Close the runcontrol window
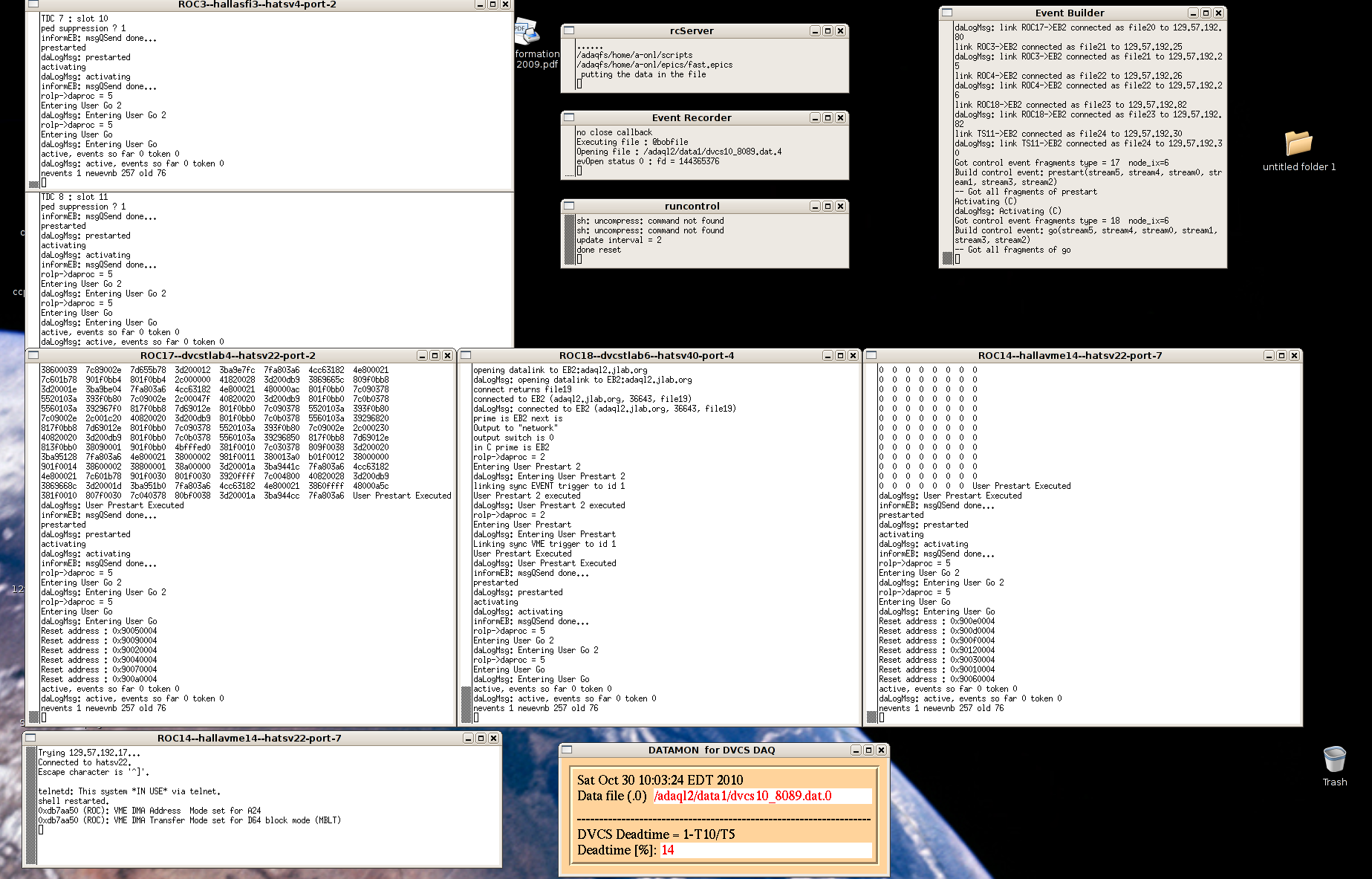 point(840,207)
